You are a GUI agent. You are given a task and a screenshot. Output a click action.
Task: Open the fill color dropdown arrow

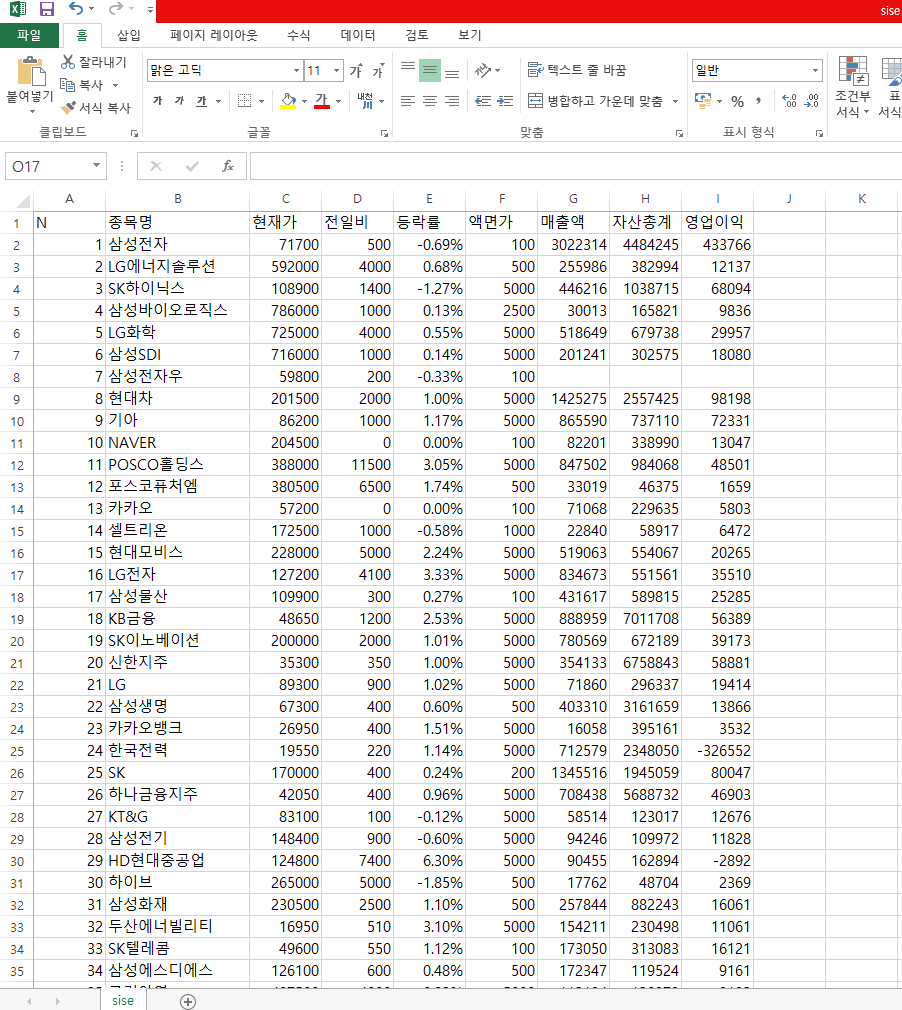[x=304, y=101]
